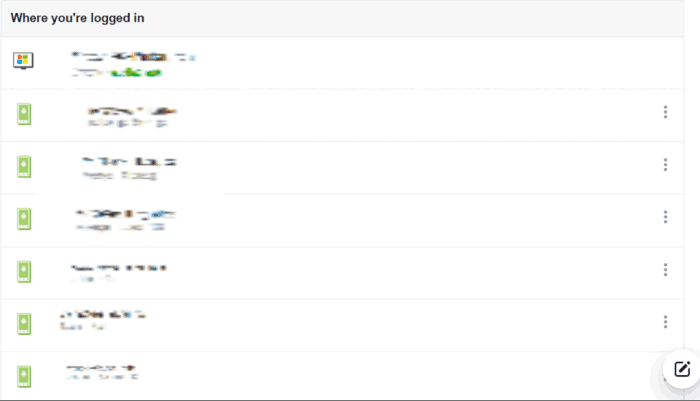Screen dimensions: 700x401
Task: Open three-dot menu for second Android session
Action: tap(665, 165)
